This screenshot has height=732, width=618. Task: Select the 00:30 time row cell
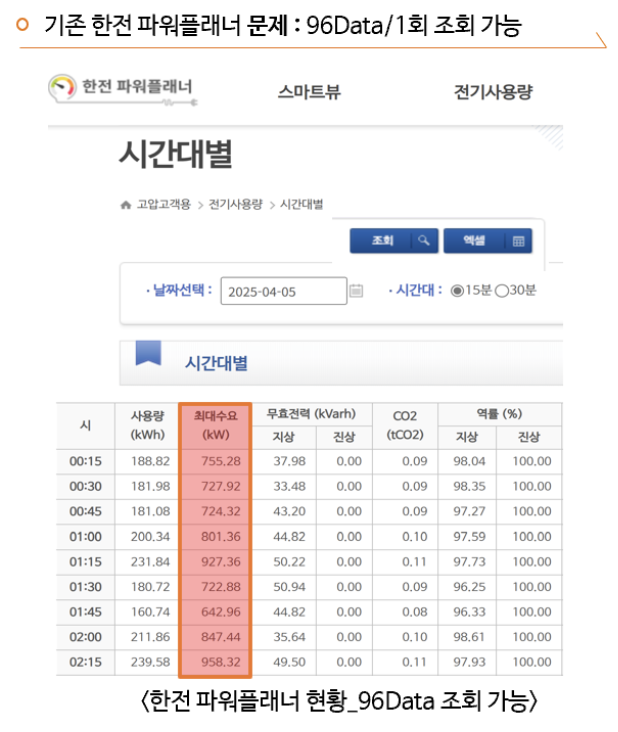85,486
